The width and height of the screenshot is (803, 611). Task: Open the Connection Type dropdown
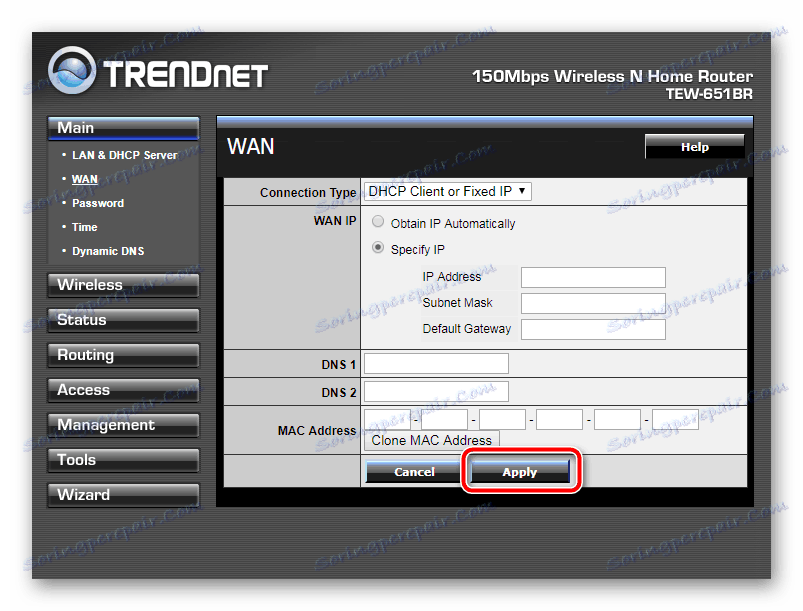pyautogui.click(x=448, y=192)
